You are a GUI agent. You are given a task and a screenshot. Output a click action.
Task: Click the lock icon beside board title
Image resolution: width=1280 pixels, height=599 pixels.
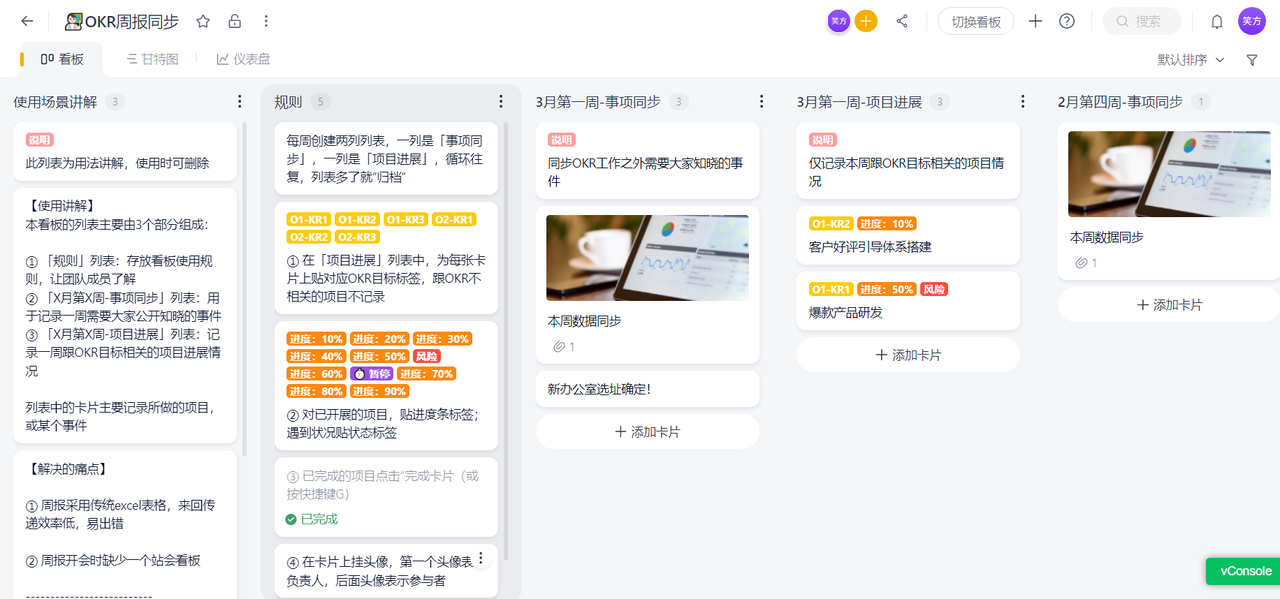coord(234,21)
